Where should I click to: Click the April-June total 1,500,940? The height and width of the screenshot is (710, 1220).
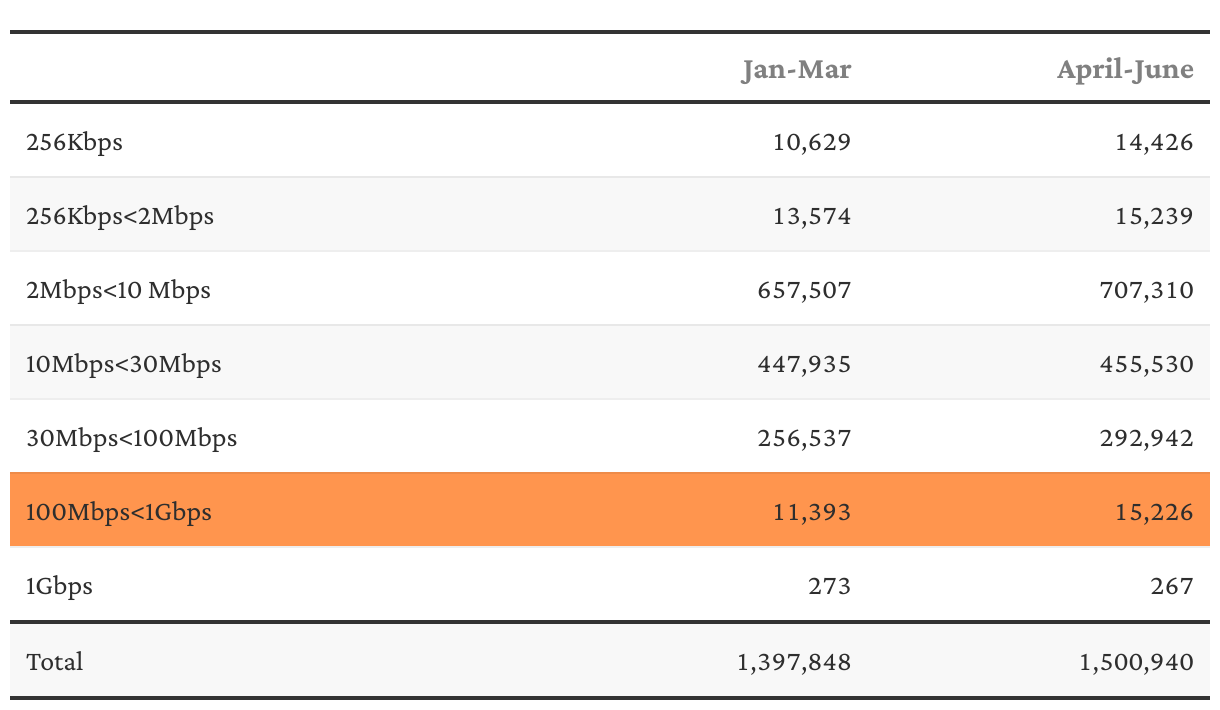[1137, 662]
